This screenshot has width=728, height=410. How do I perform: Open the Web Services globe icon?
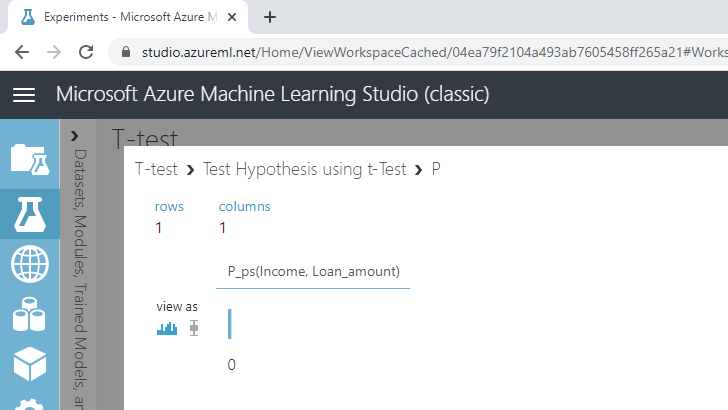pos(30,264)
